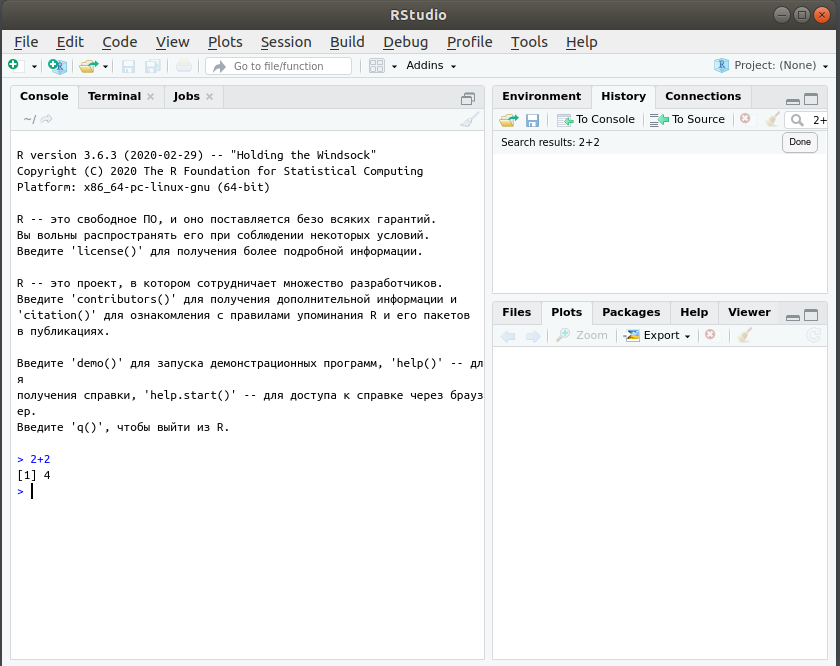This screenshot has height=666, width=840.
Task: Select the History tab
Action: click(x=623, y=96)
